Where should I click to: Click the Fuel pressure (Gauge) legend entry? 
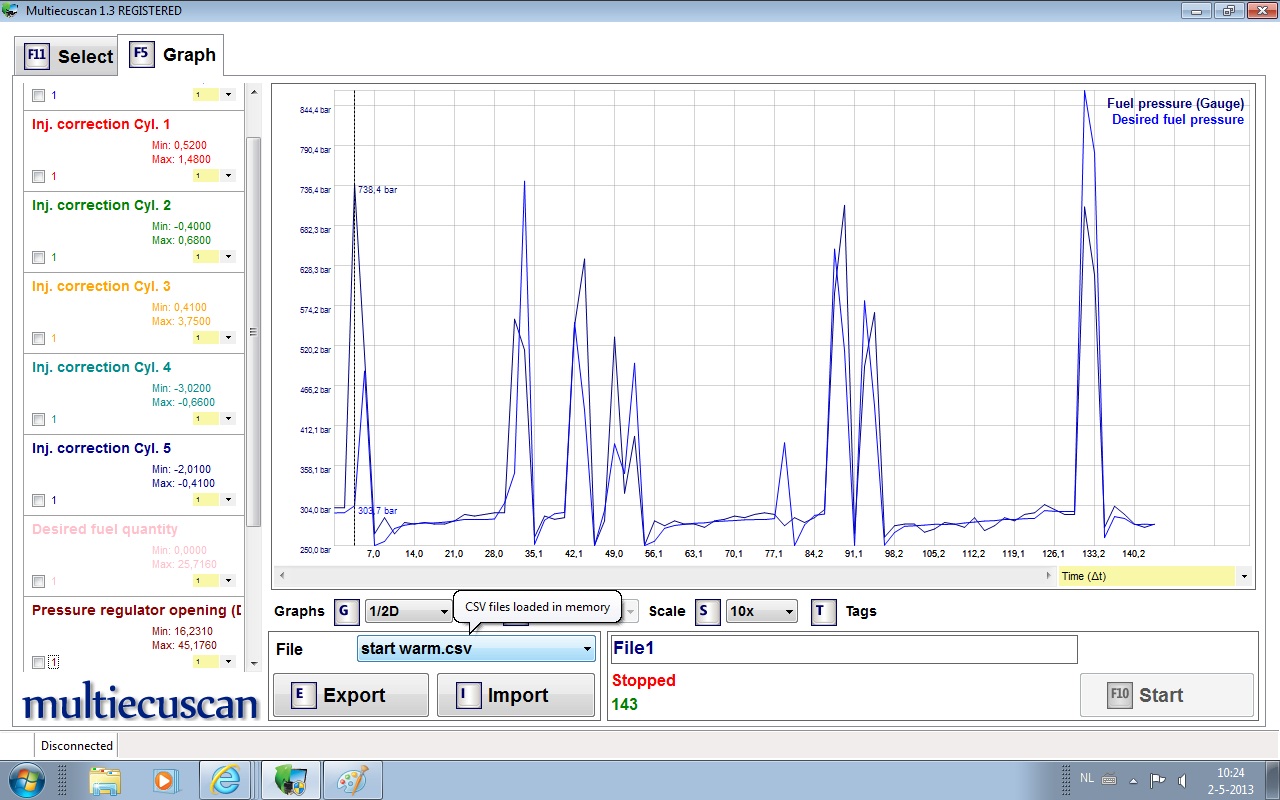(1175, 104)
